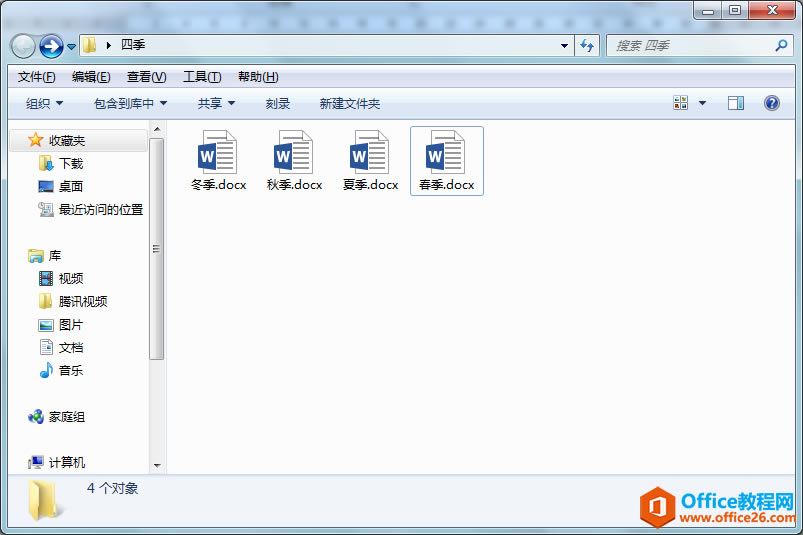Click the folder icon in address bar

click(x=90, y=45)
